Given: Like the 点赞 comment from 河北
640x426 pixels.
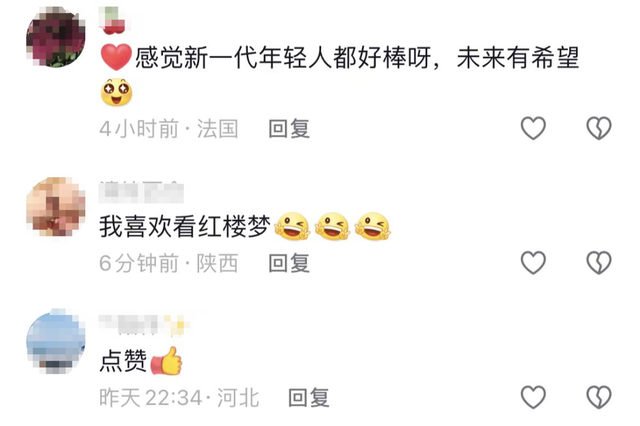Looking at the screenshot, I should [x=533, y=397].
